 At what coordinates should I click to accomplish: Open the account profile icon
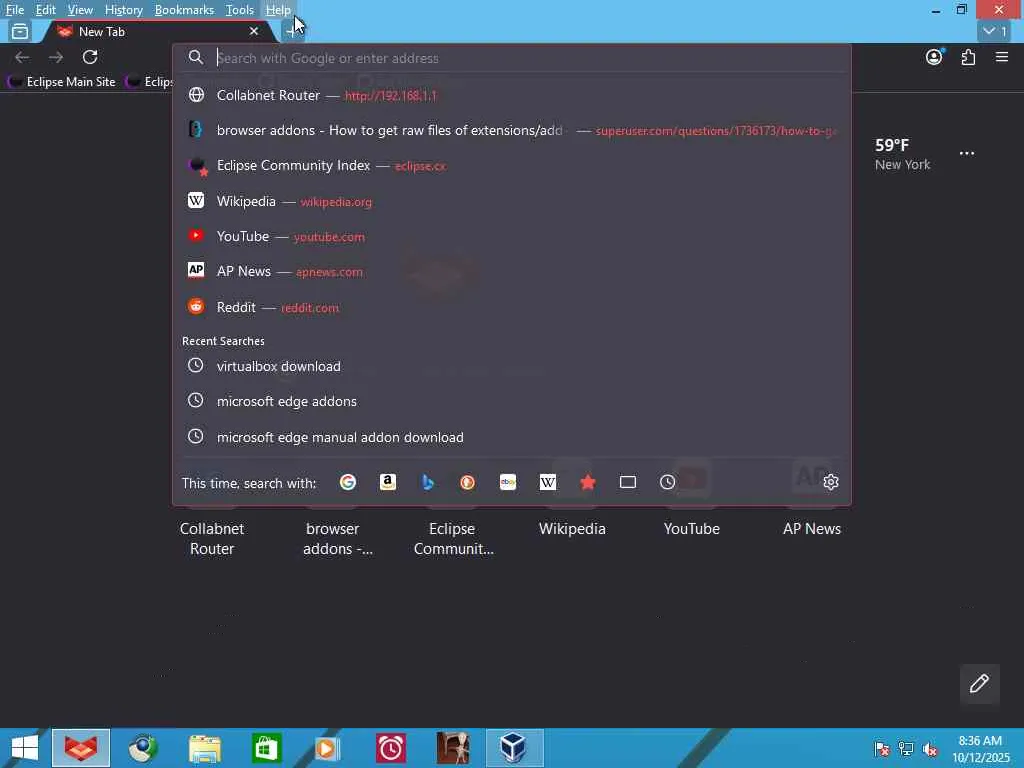935,57
